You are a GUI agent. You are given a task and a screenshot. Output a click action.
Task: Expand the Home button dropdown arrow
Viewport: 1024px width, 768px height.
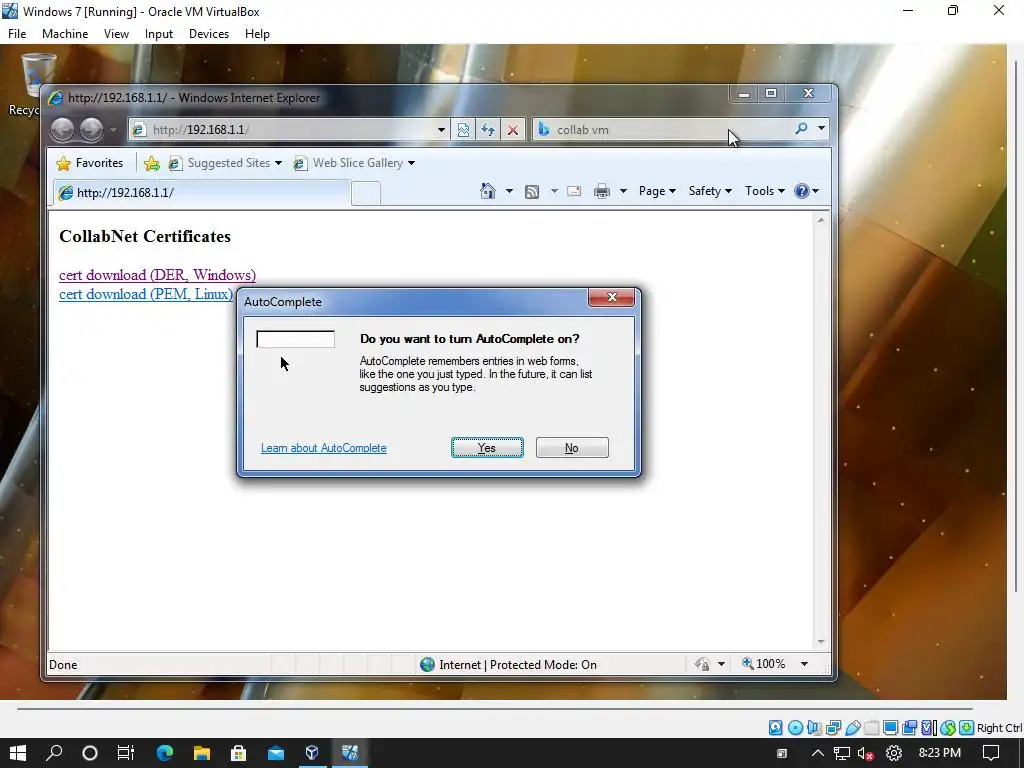509,191
